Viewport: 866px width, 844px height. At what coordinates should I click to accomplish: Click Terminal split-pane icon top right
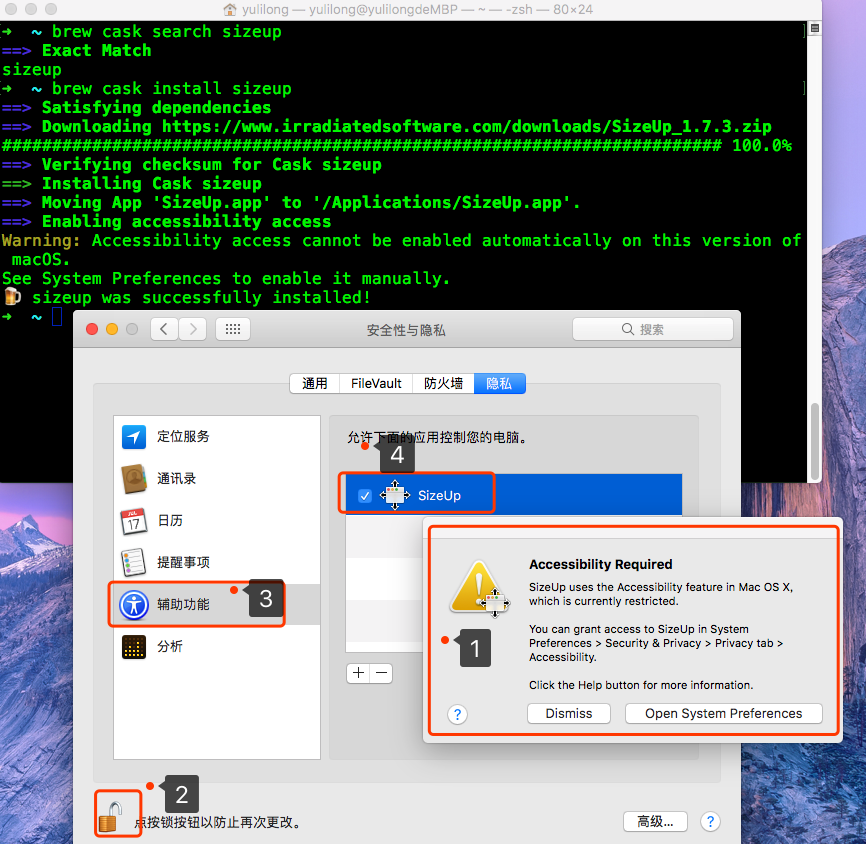[814, 28]
